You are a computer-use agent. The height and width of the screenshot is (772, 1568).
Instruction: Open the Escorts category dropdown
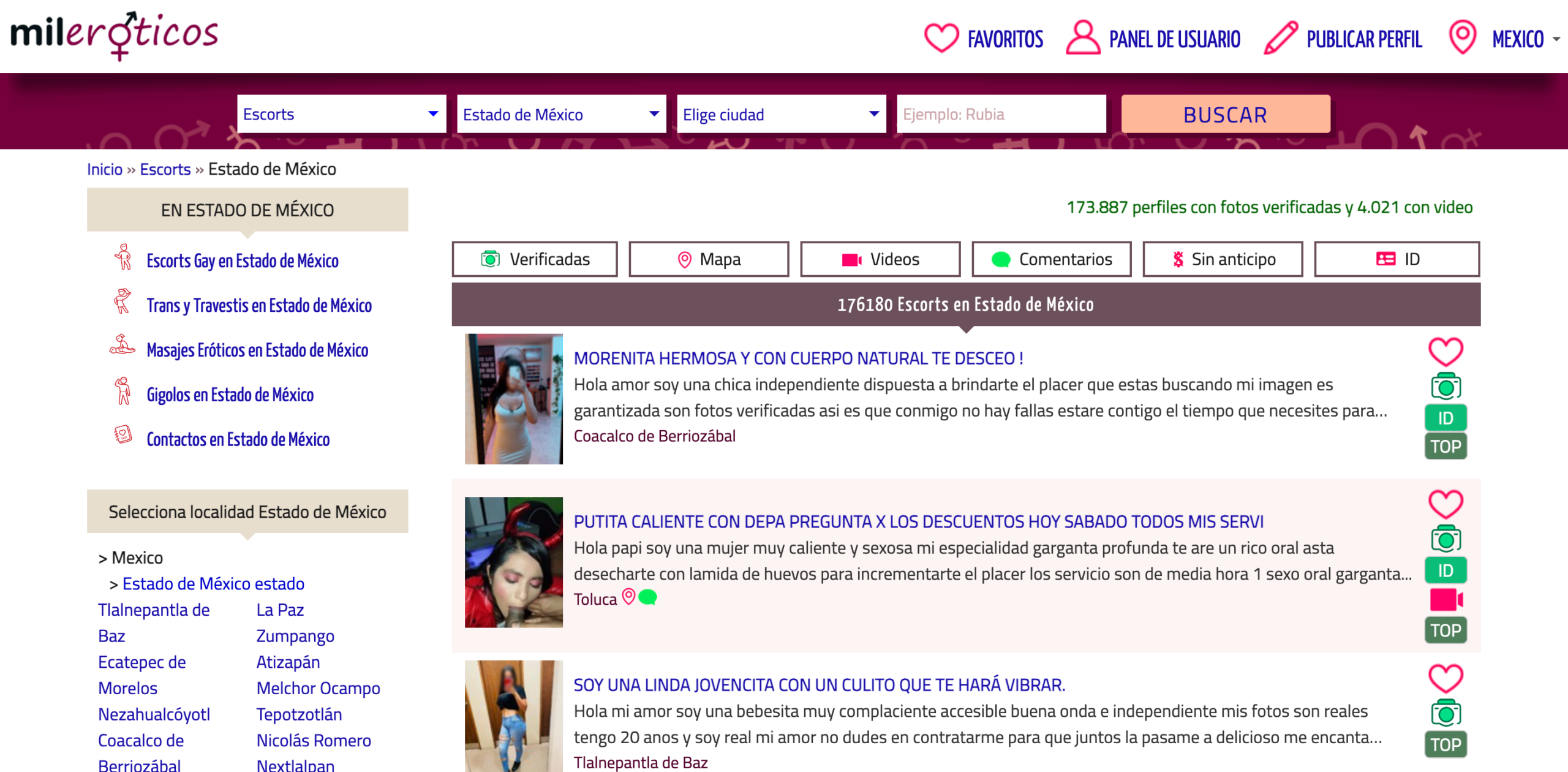pyautogui.click(x=341, y=114)
